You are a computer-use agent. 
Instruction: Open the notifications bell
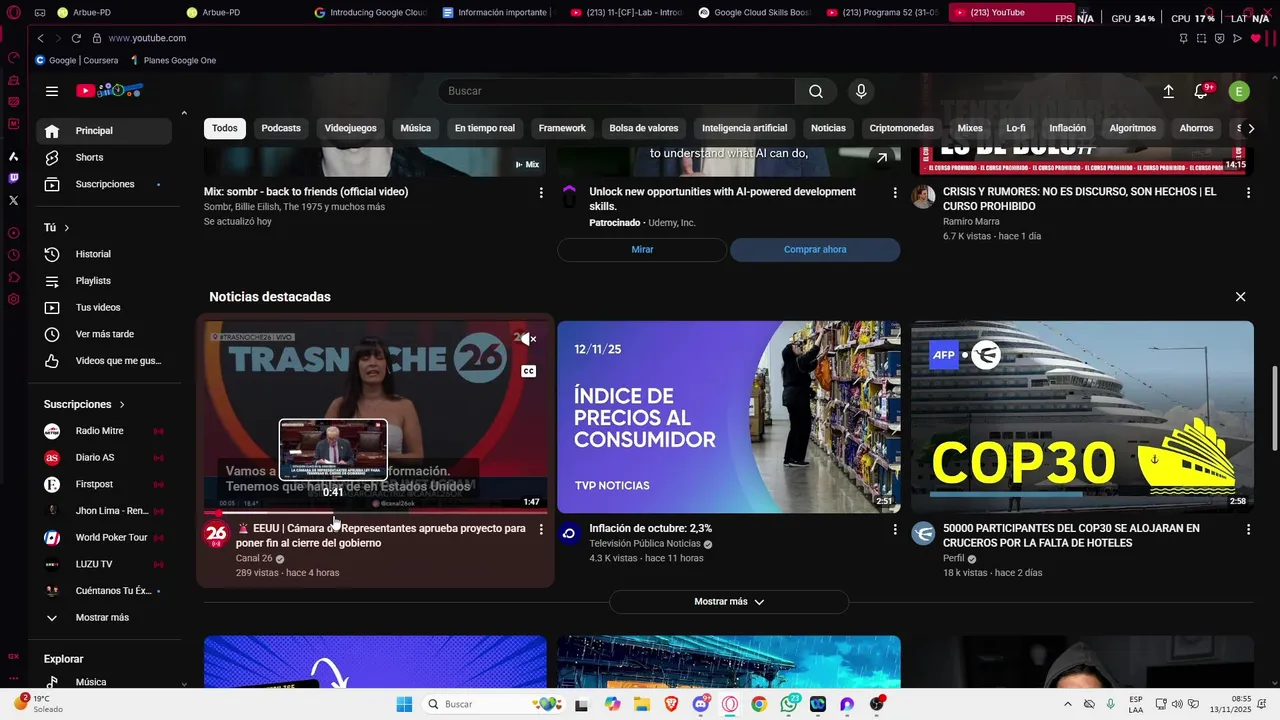click(x=1202, y=91)
